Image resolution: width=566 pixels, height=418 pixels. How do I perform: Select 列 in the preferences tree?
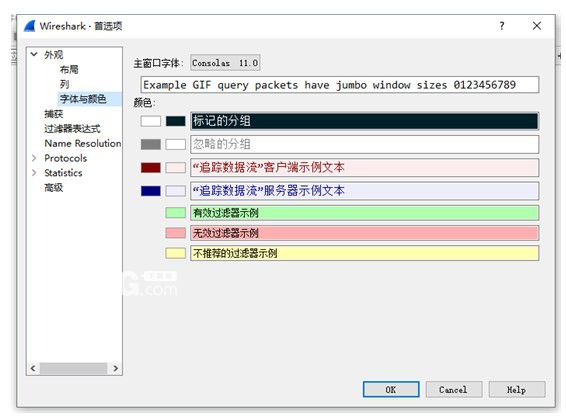point(64,84)
